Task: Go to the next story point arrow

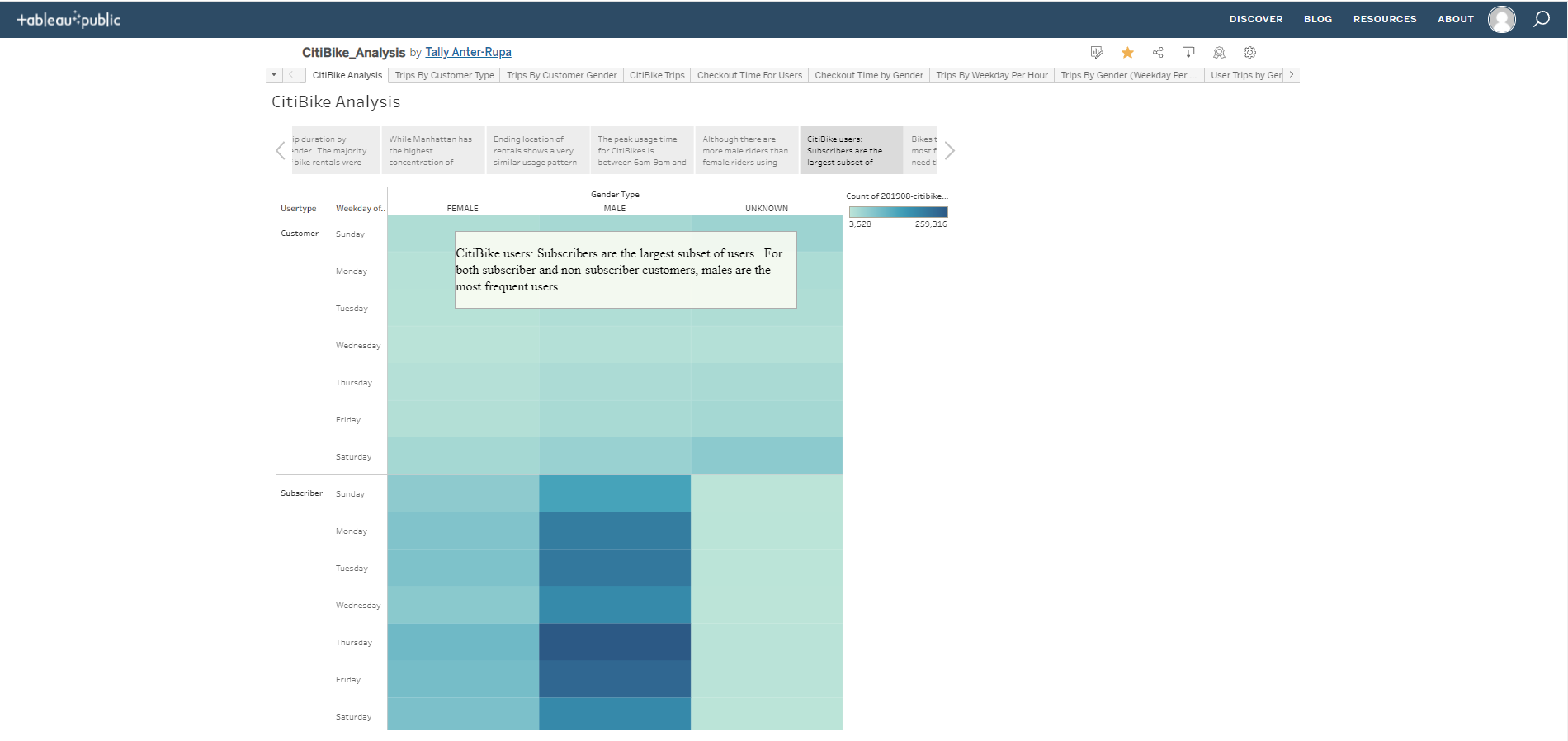Action: (950, 150)
